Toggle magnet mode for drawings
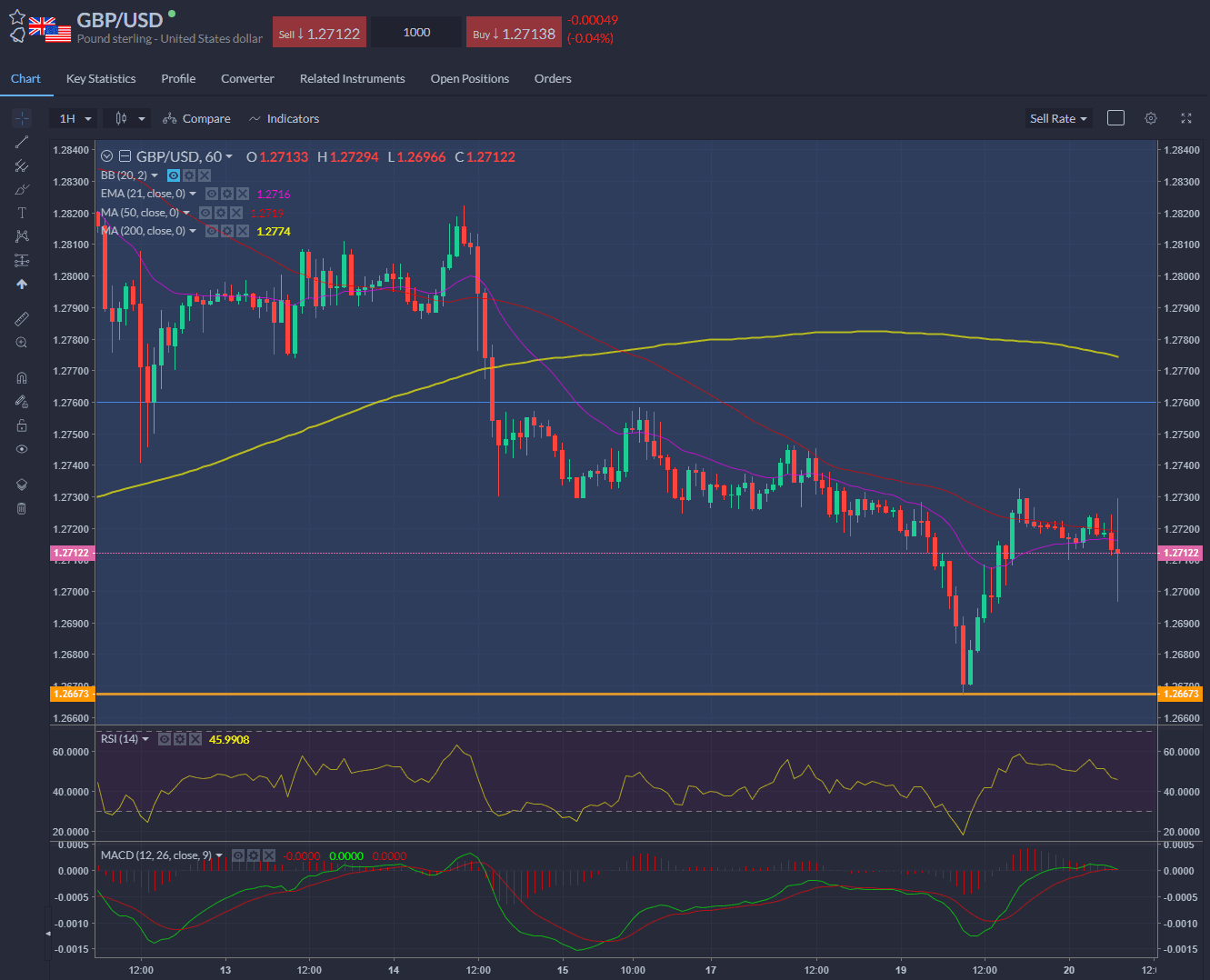Image resolution: width=1210 pixels, height=980 pixels. coord(22,378)
